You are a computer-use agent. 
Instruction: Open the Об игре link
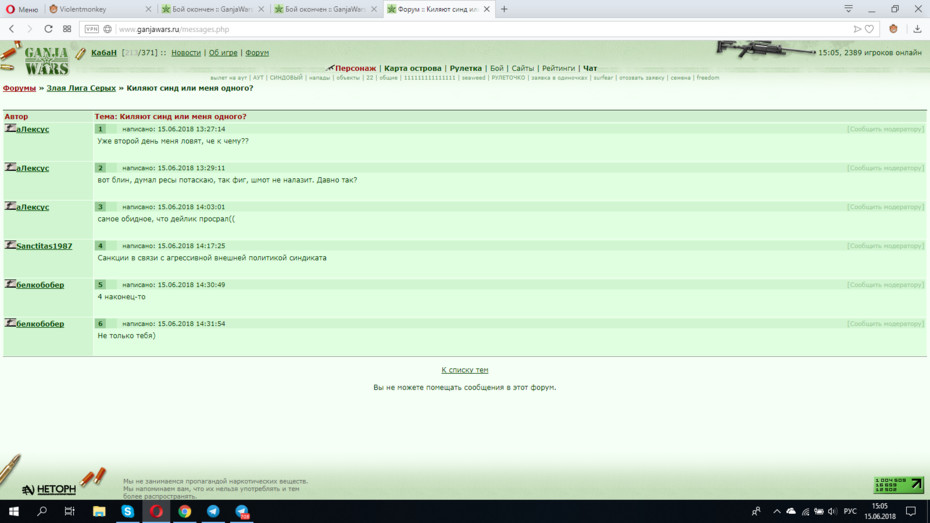tap(223, 53)
